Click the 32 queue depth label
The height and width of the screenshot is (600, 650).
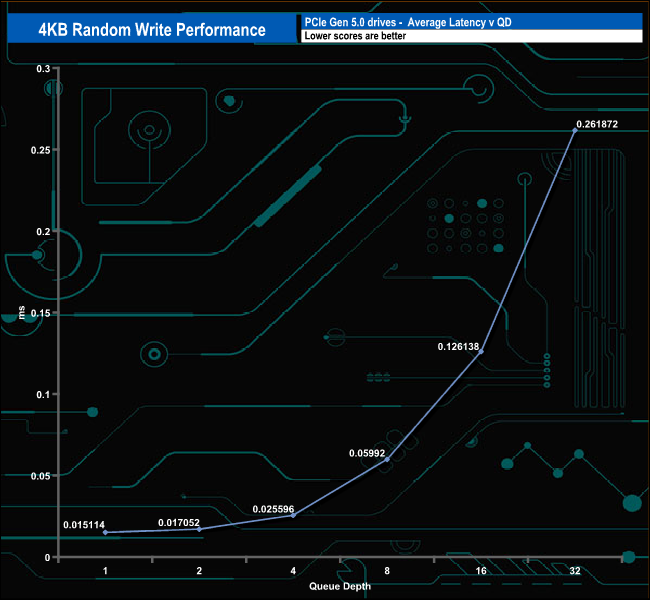tap(575, 571)
